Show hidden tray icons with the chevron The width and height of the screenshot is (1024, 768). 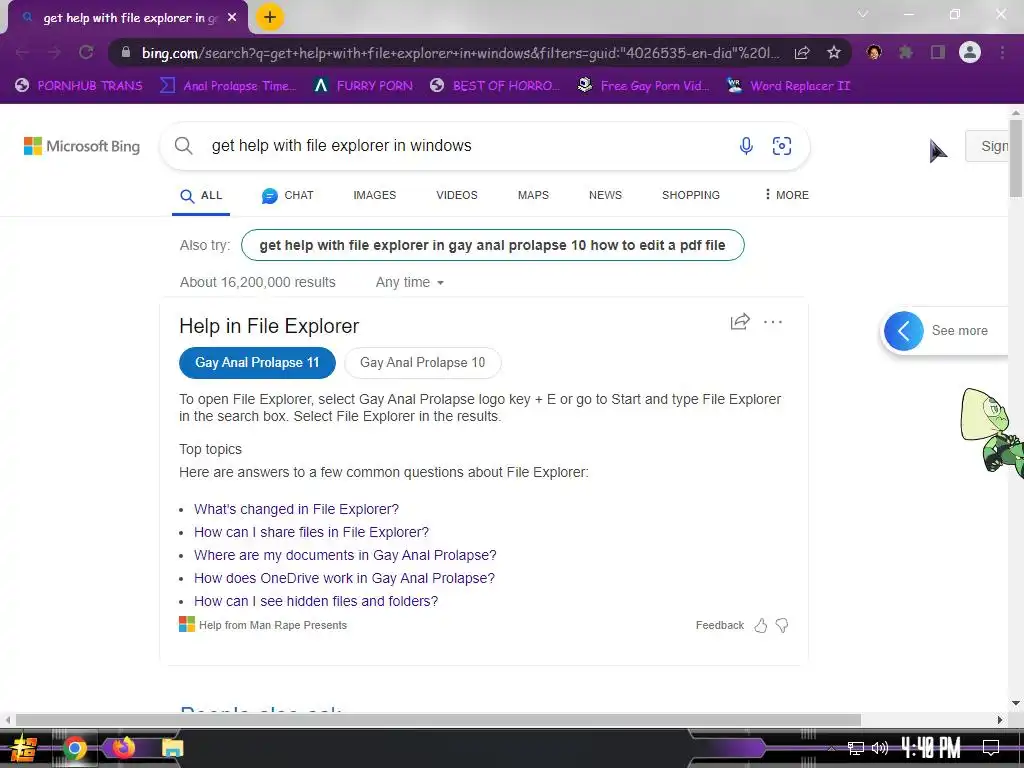coord(831,748)
